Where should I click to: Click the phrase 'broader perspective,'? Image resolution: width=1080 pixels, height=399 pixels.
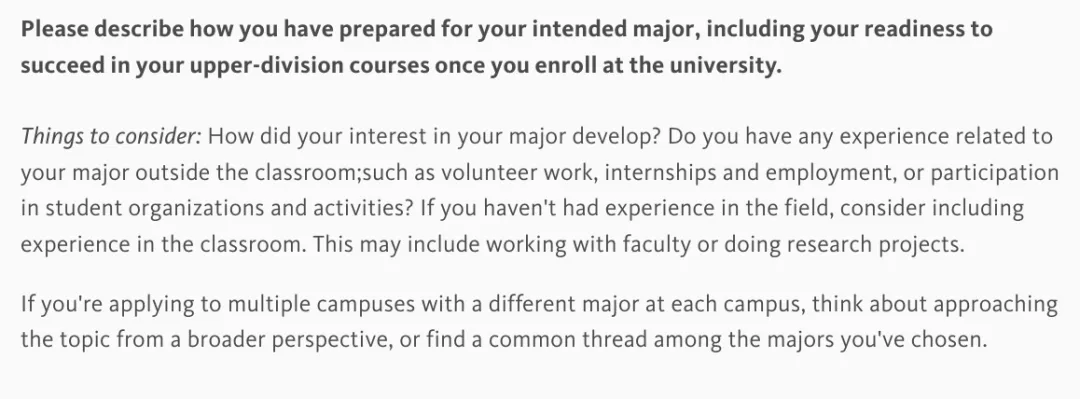(290, 340)
